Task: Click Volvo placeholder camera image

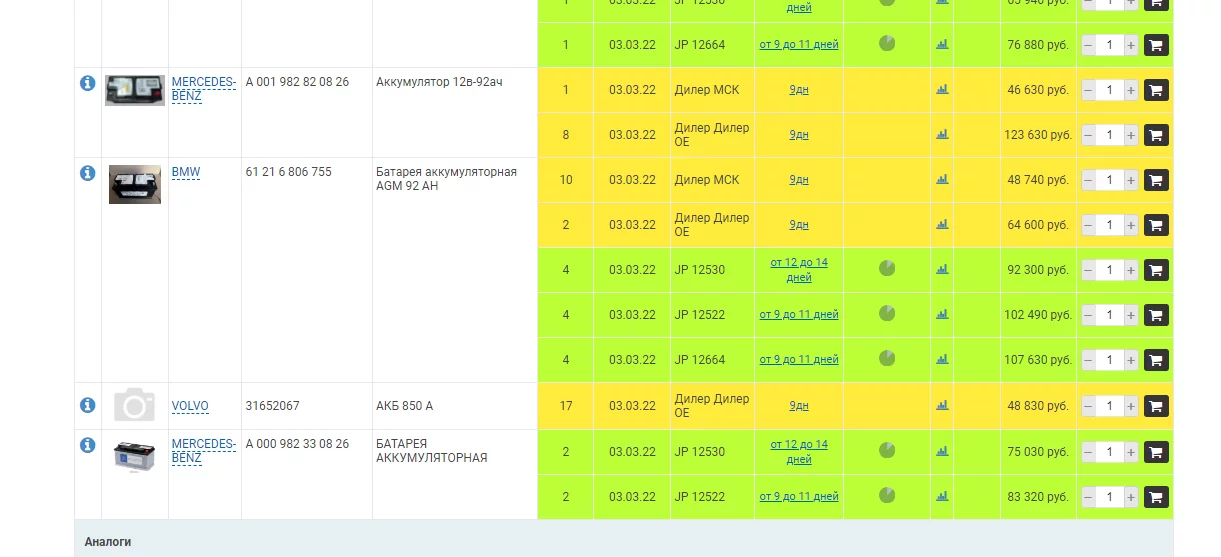Action: coord(134,406)
